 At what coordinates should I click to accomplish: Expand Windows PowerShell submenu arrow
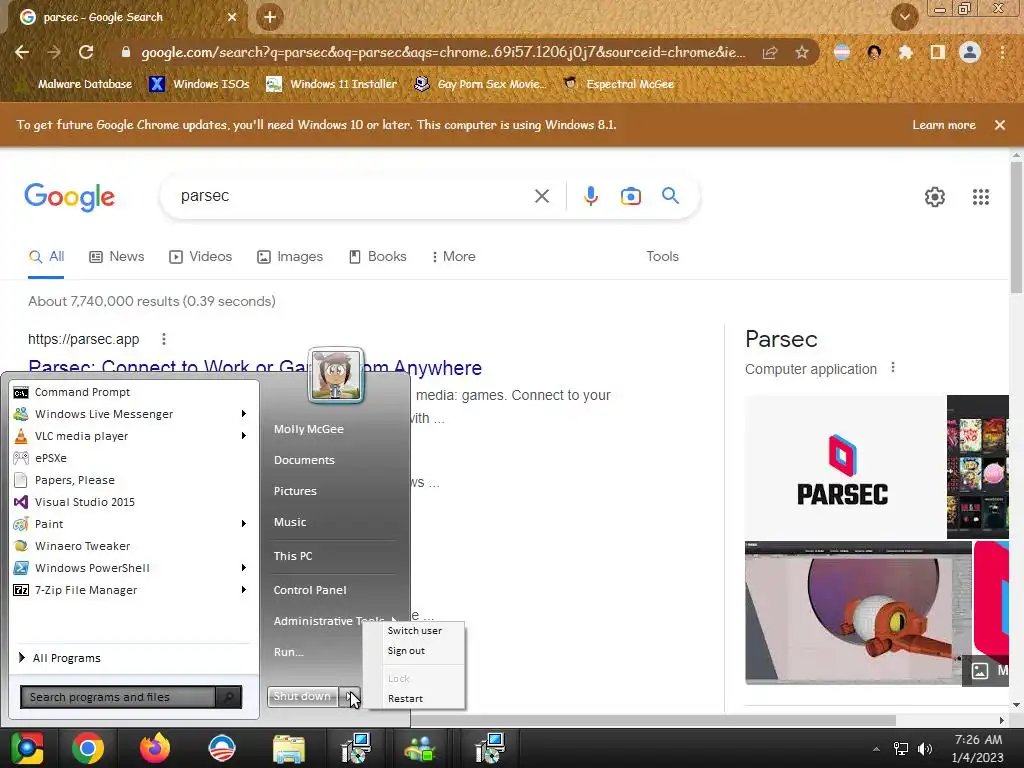coord(244,568)
